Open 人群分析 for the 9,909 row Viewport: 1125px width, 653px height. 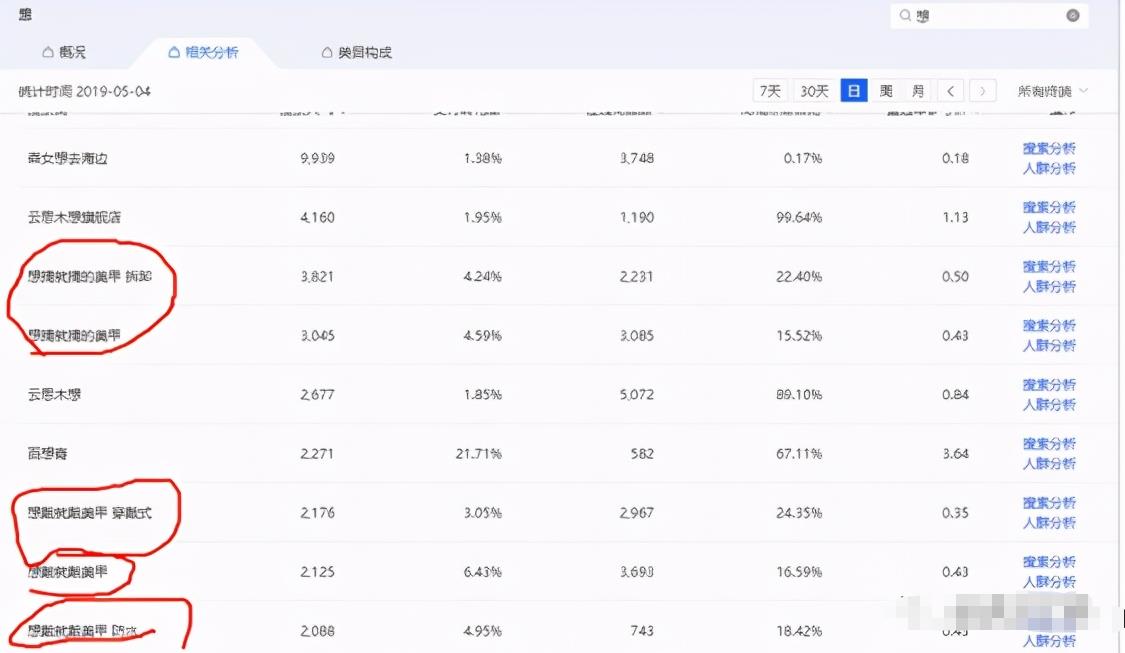click(x=1049, y=169)
